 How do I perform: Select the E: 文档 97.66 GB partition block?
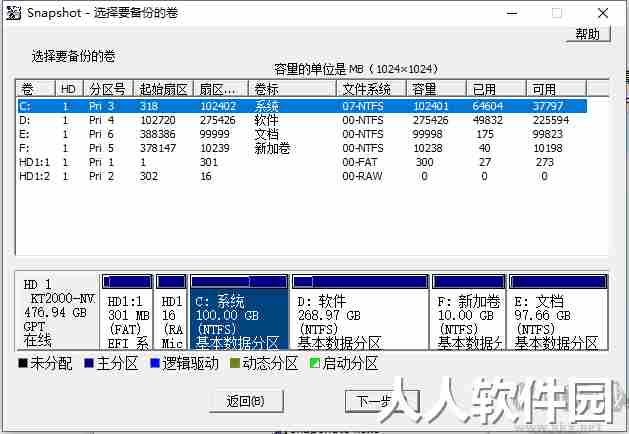[558, 312]
